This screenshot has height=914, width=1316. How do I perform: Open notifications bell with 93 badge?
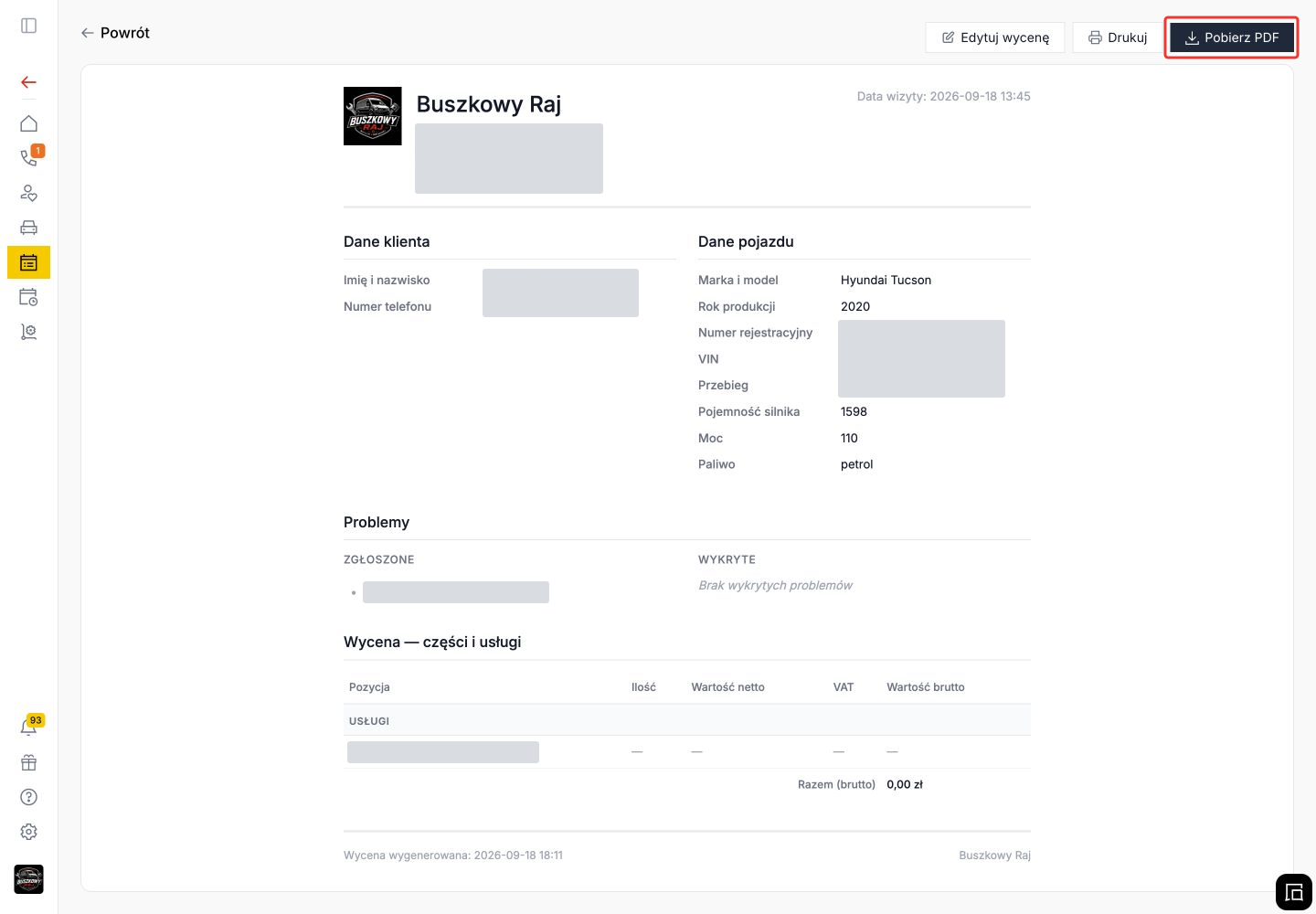tap(28, 728)
